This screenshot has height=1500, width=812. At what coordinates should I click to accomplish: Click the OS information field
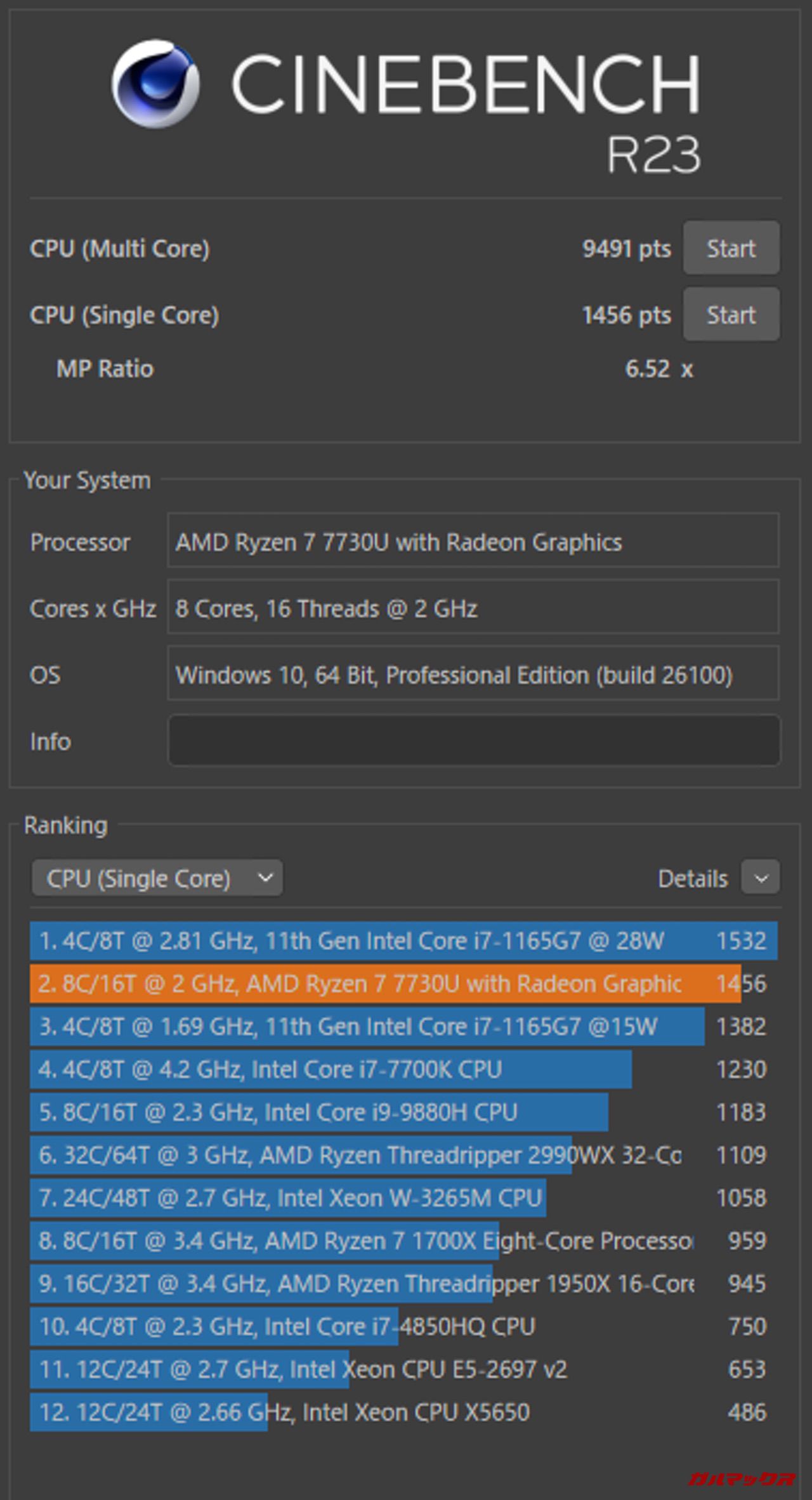[473, 674]
